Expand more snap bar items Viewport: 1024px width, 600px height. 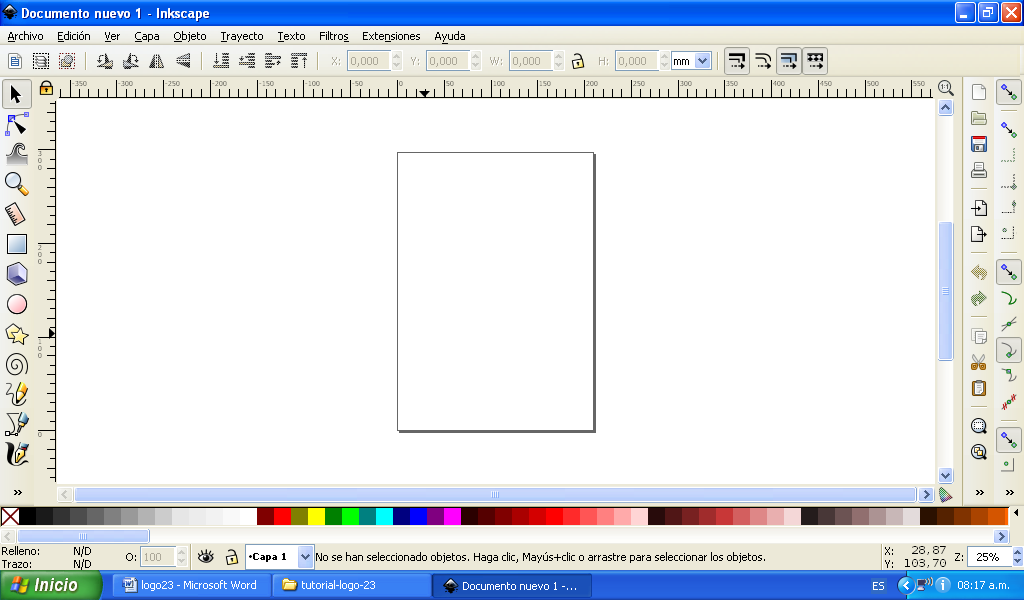pos(1010,492)
